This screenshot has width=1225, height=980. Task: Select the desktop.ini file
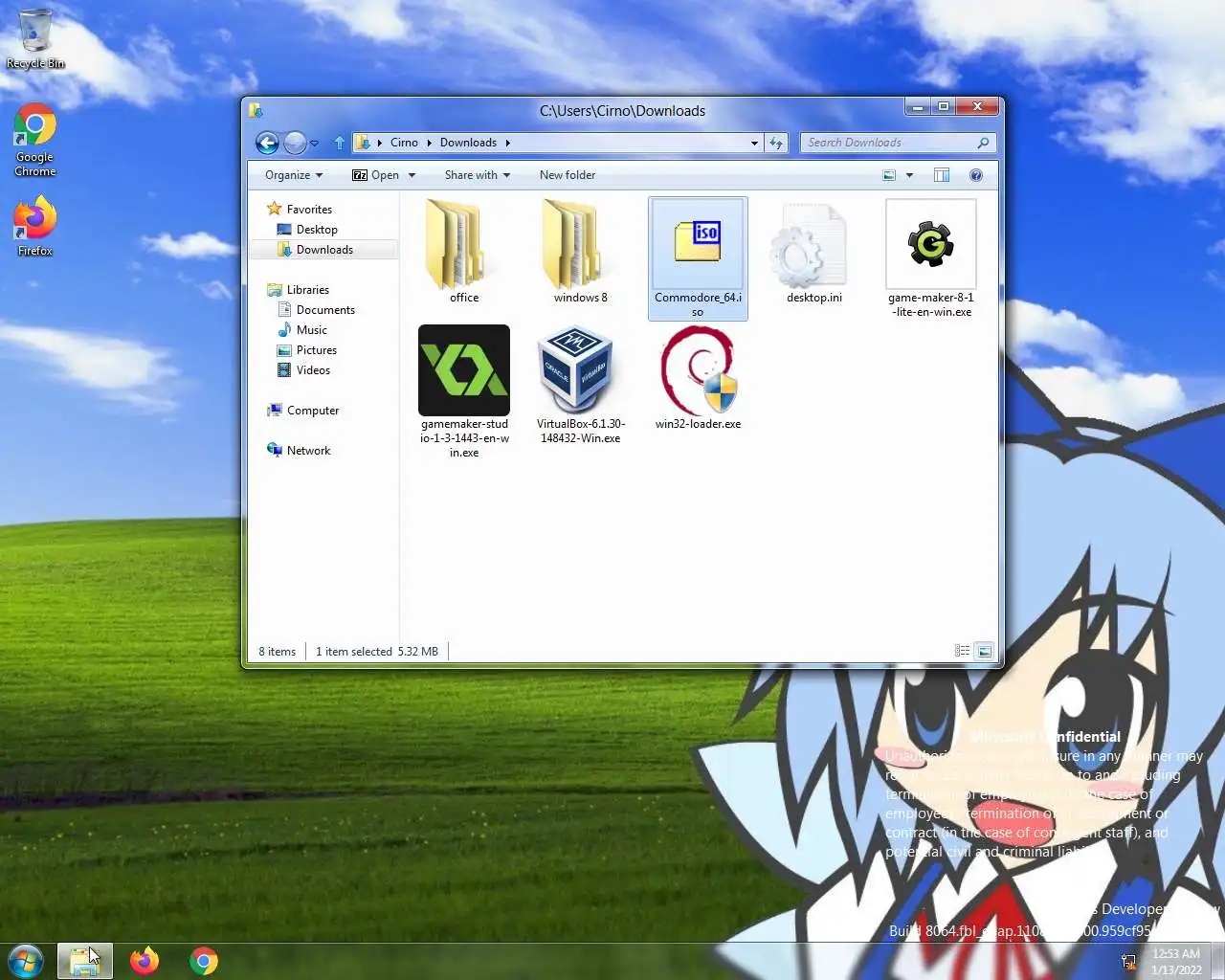click(814, 251)
